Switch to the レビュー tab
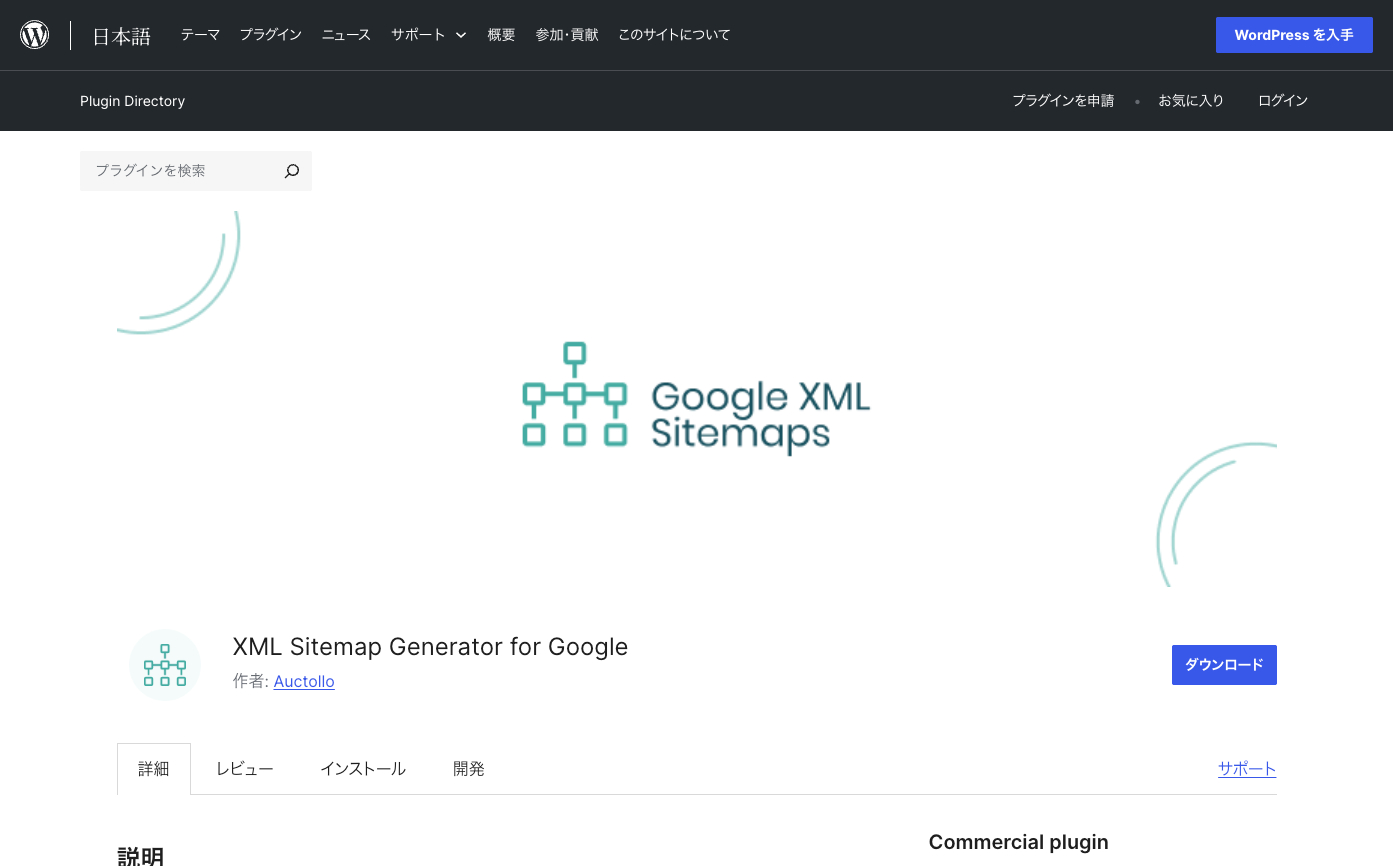This screenshot has width=1393, height=866. pos(245,769)
